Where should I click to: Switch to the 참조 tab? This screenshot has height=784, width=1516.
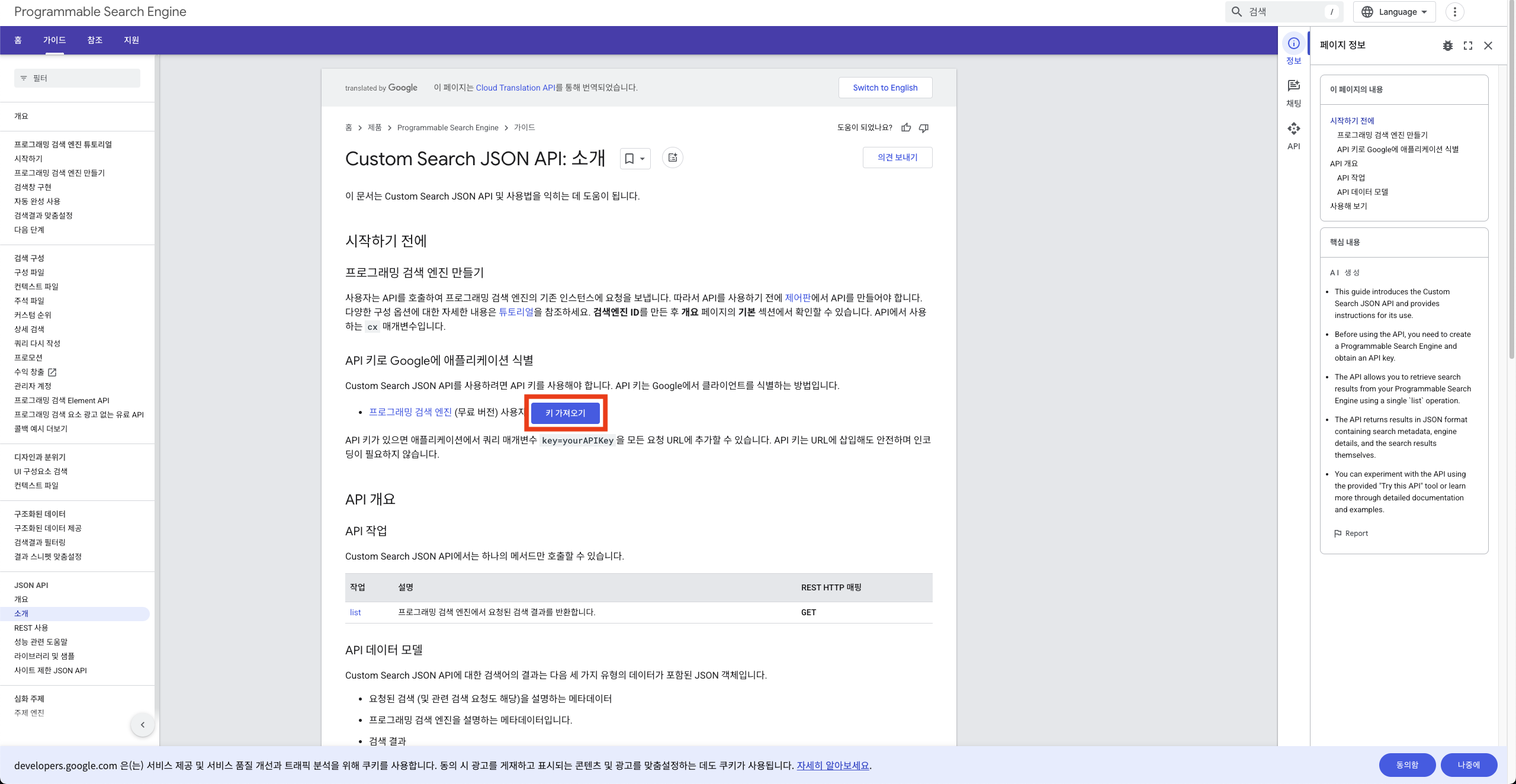pos(95,40)
